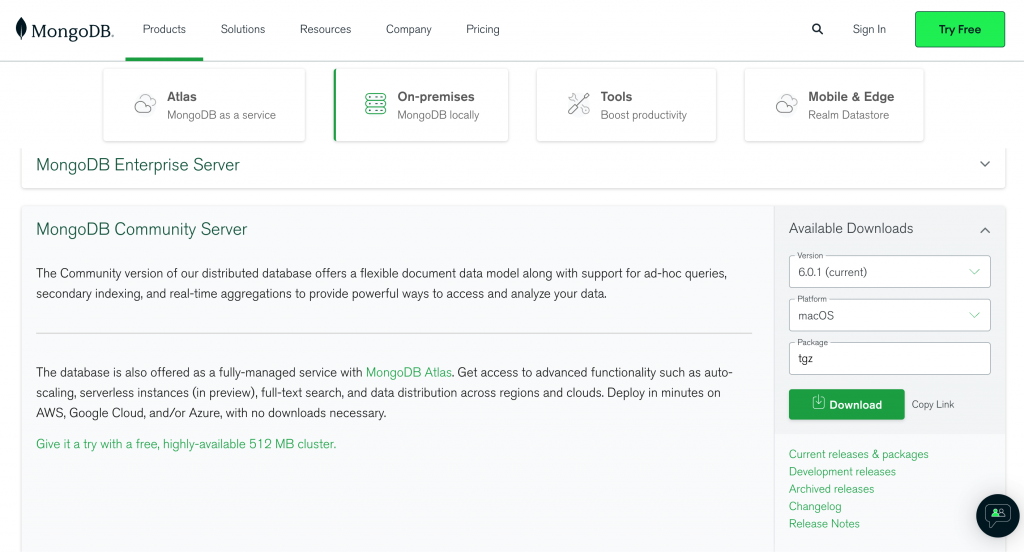Collapse the Available Downloads panel
This screenshot has height=552, width=1024.
[985, 230]
